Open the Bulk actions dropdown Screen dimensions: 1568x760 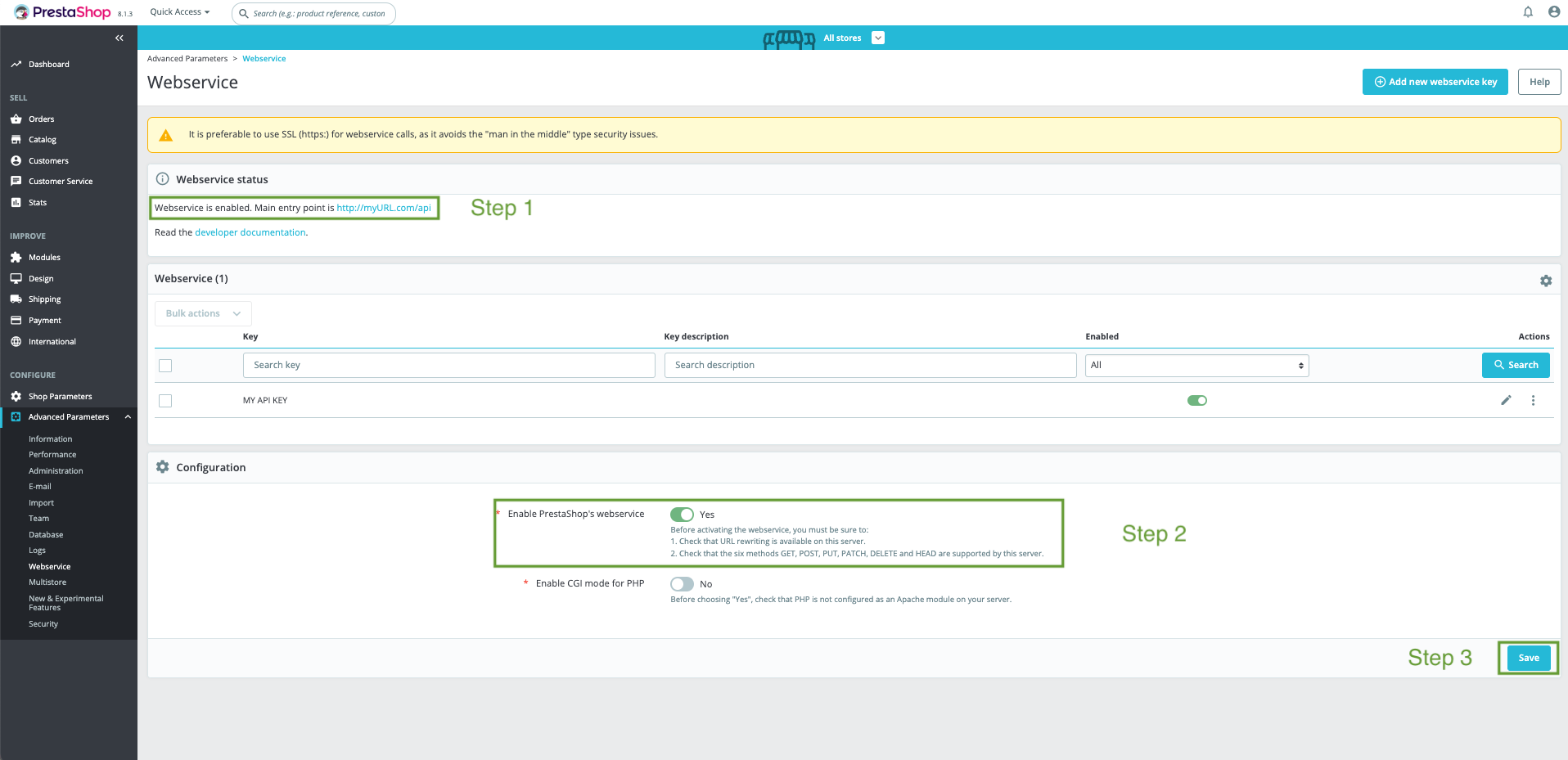[x=203, y=313]
